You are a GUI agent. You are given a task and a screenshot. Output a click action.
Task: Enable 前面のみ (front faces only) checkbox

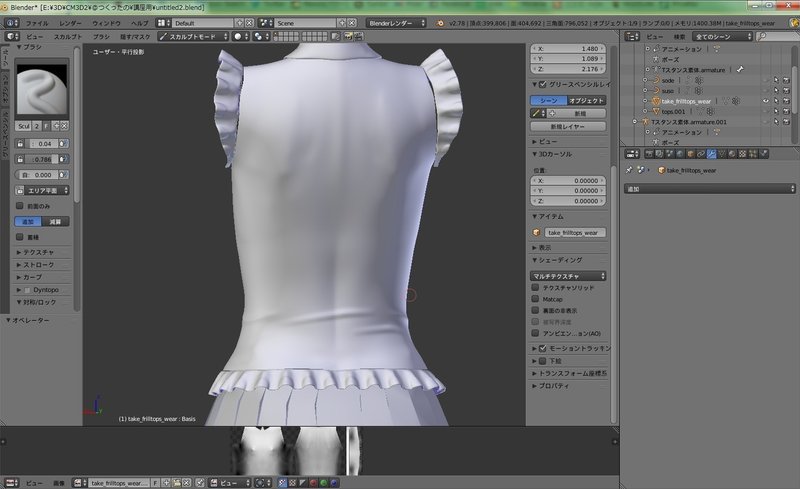19,206
